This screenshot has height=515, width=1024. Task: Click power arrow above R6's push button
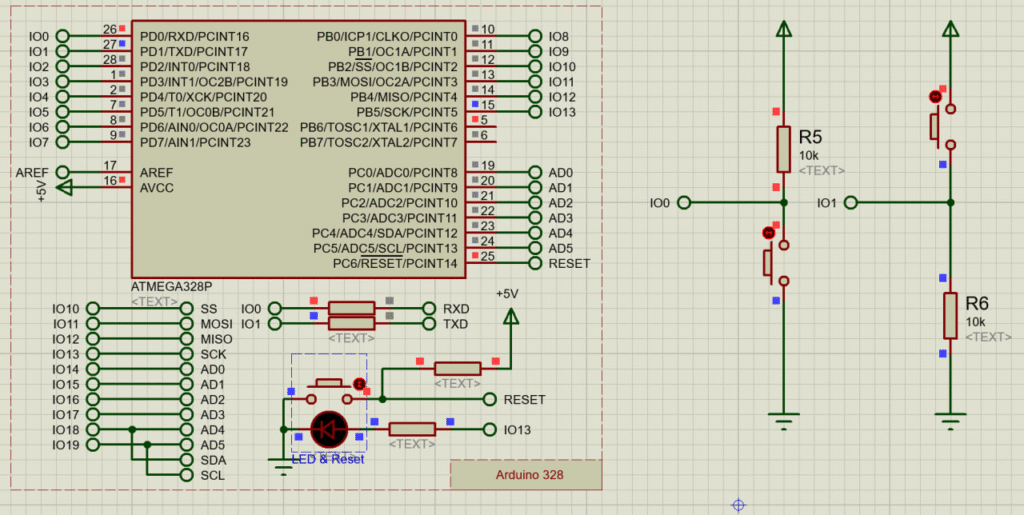click(x=951, y=28)
